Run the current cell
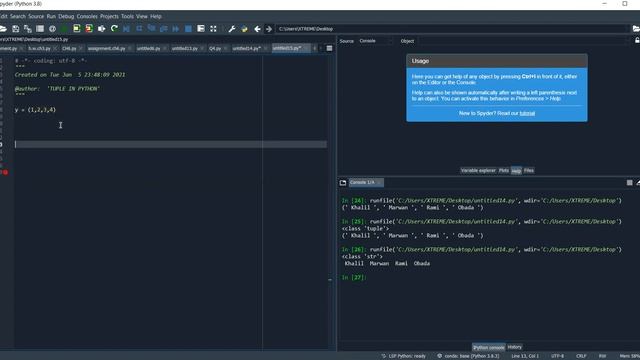This screenshot has height=360, width=640. [x=77, y=29]
